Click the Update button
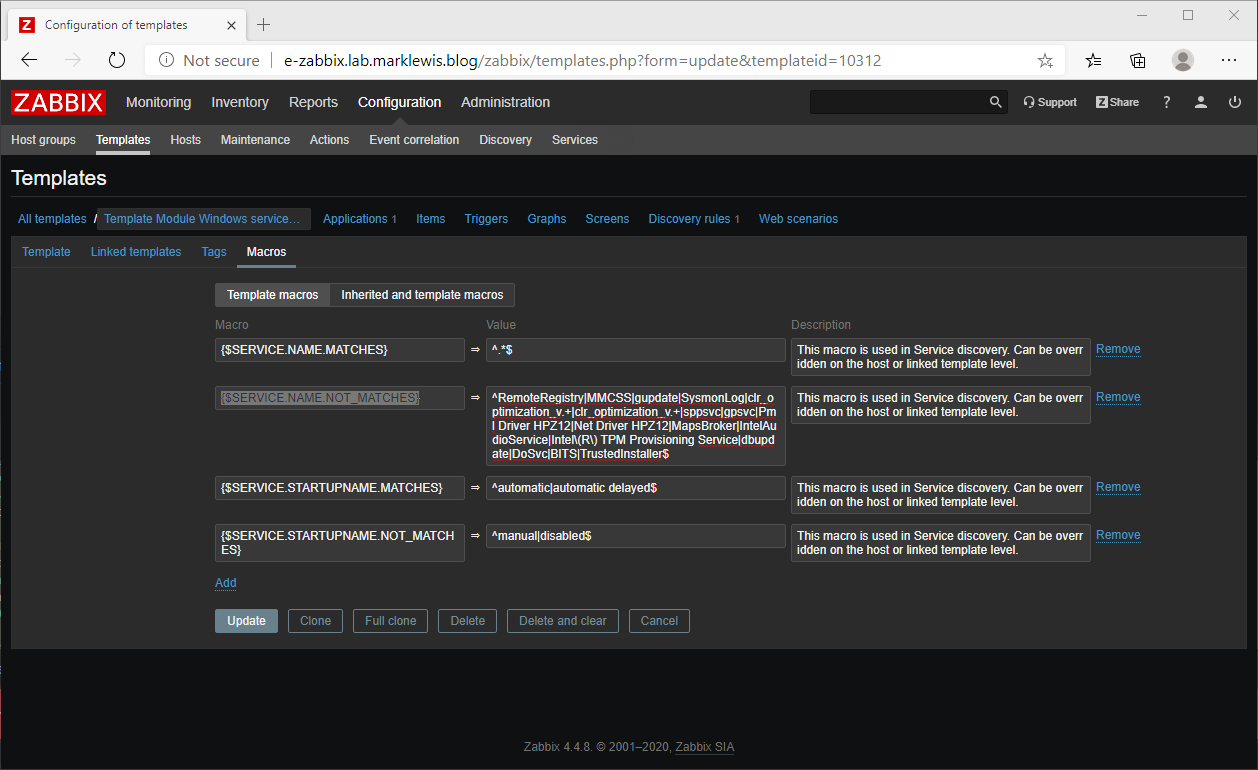The height and width of the screenshot is (770, 1258). (x=246, y=620)
